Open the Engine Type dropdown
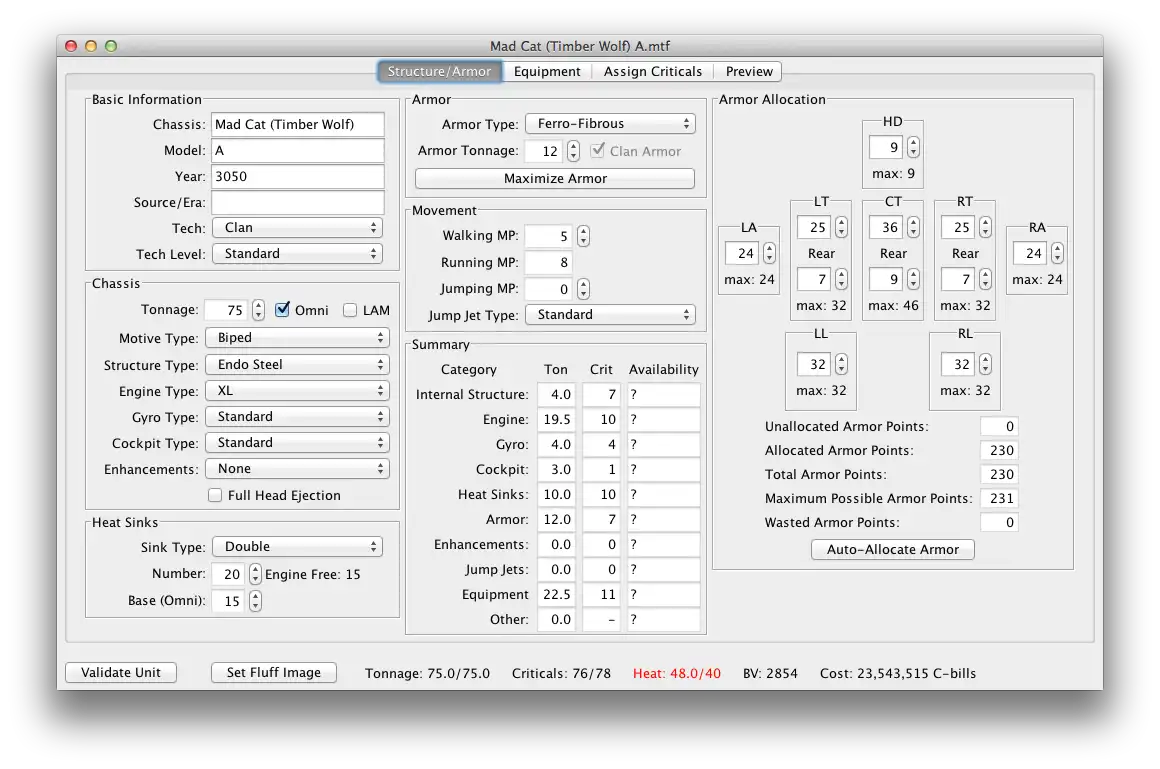Image resolution: width=1160 pixels, height=769 pixels. pyautogui.click(x=297, y=391)
